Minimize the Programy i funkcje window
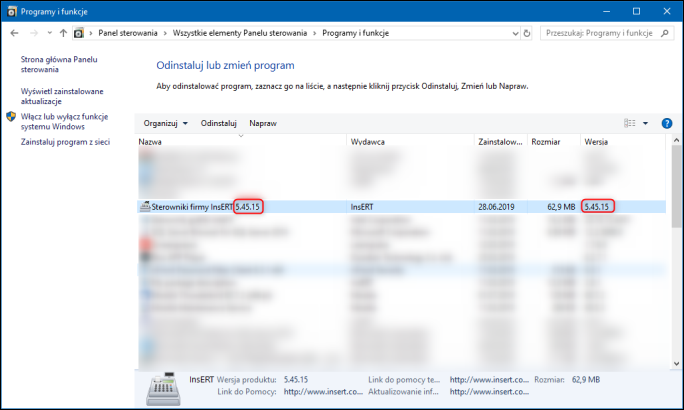 (606, 11)
